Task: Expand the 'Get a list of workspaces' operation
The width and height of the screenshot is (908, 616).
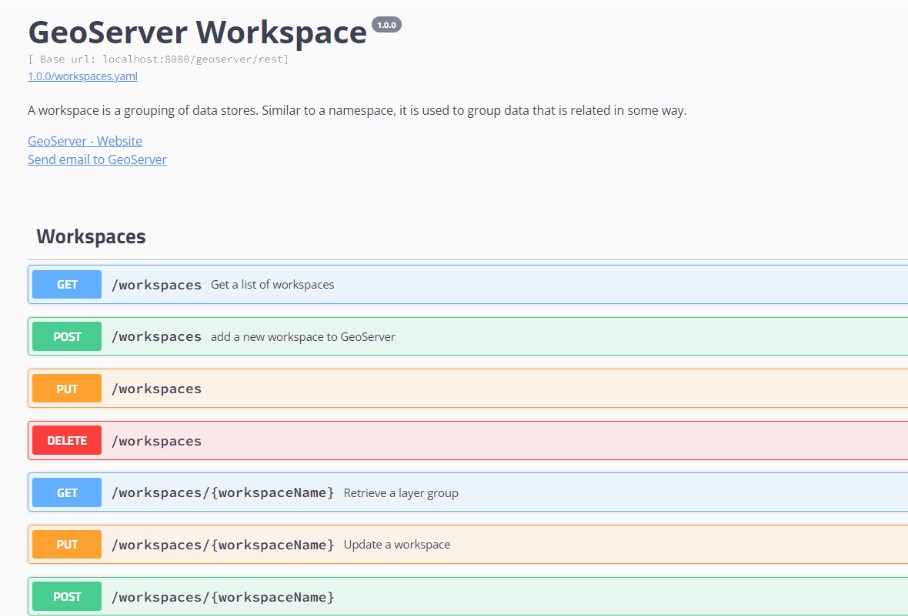Action: coord(272,285)
